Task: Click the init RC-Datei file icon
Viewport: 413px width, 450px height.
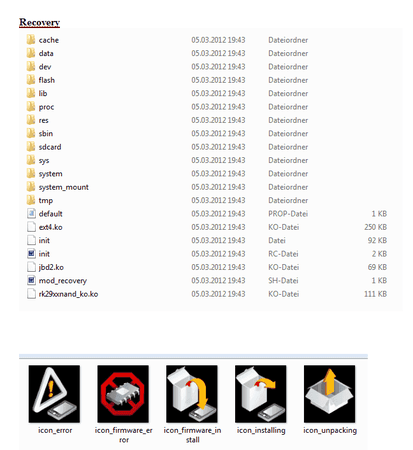Action: (31, 254)
